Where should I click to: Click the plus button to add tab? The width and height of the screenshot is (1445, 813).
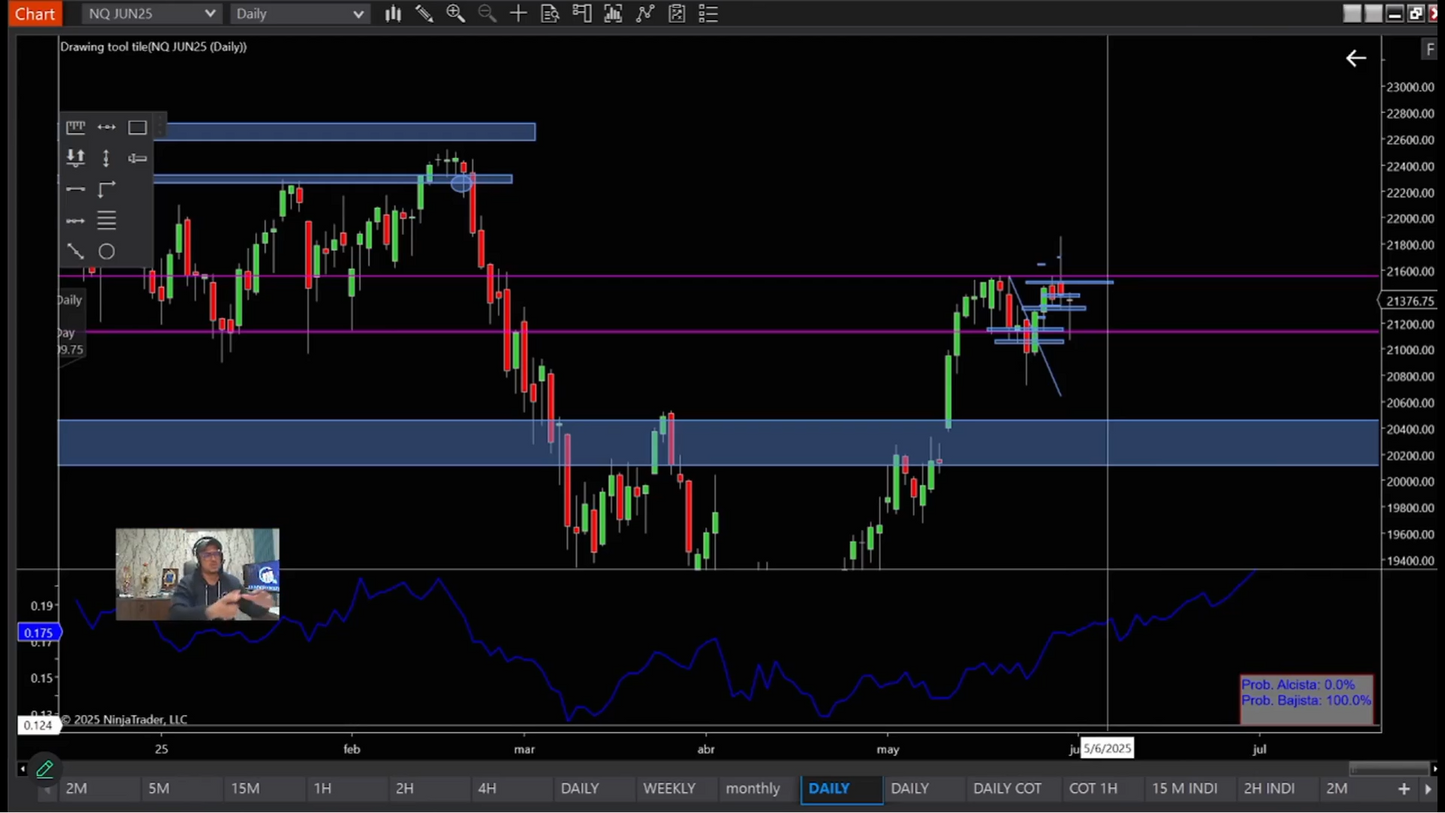tap(1403, 789)
